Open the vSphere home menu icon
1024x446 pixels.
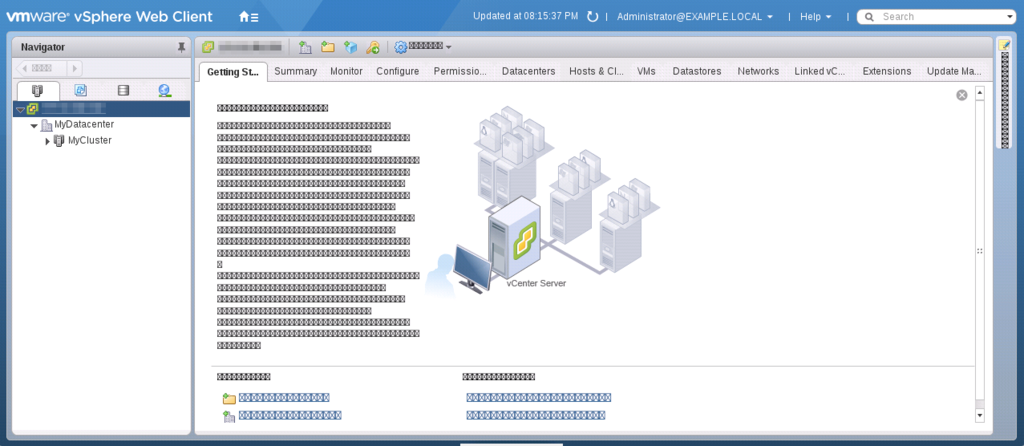(249, 17)
